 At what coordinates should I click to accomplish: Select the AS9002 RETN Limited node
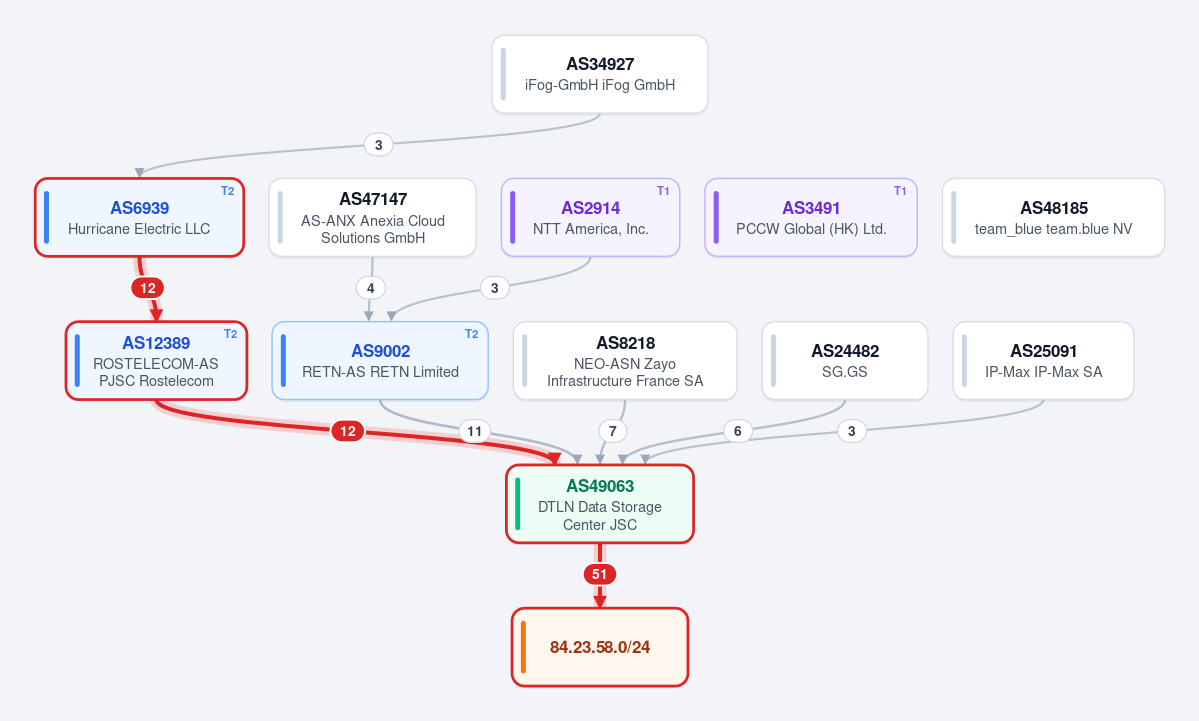point(380,360)
